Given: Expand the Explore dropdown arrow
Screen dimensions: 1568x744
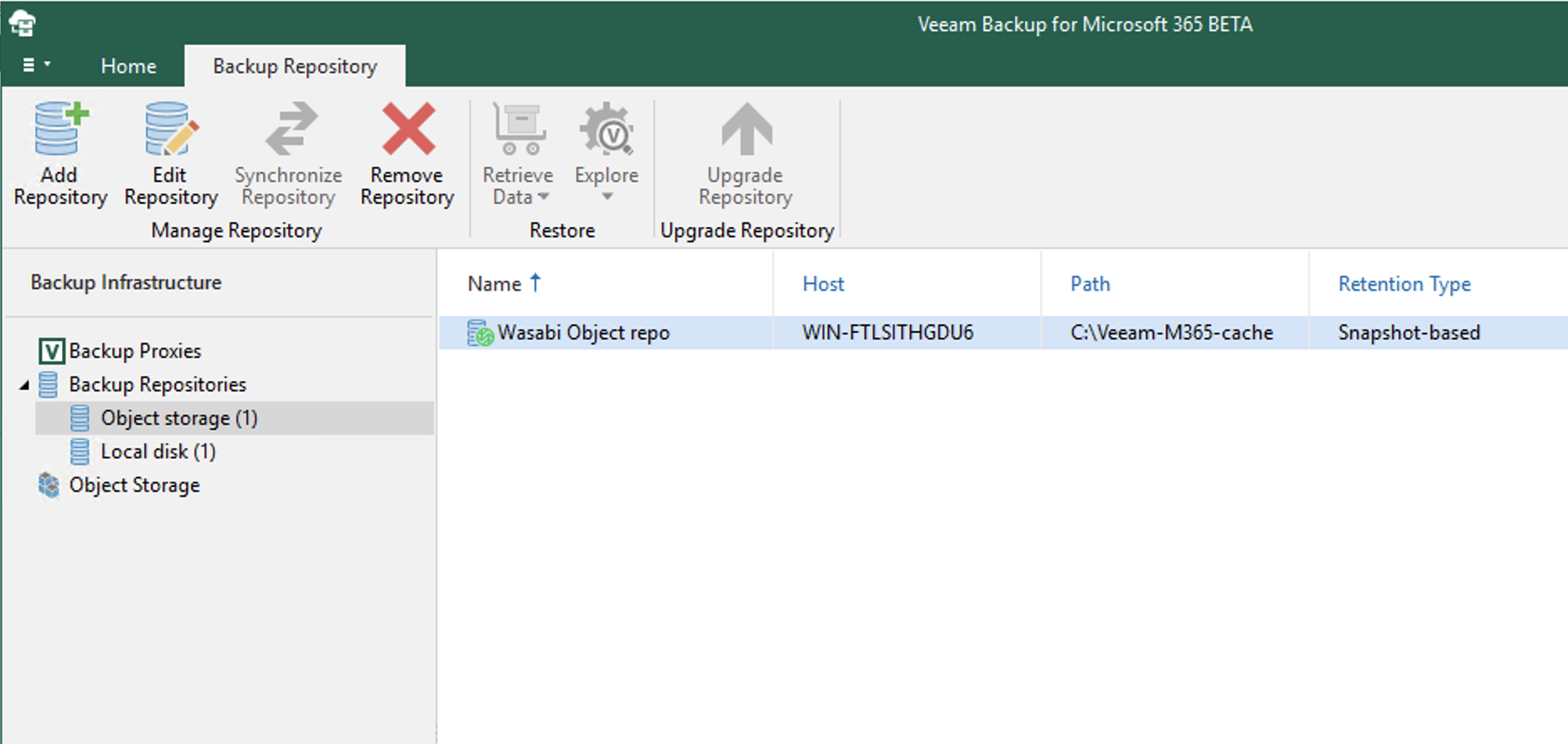Looking at the screenshot, I should pyautogui.click(x=607, y=197).
